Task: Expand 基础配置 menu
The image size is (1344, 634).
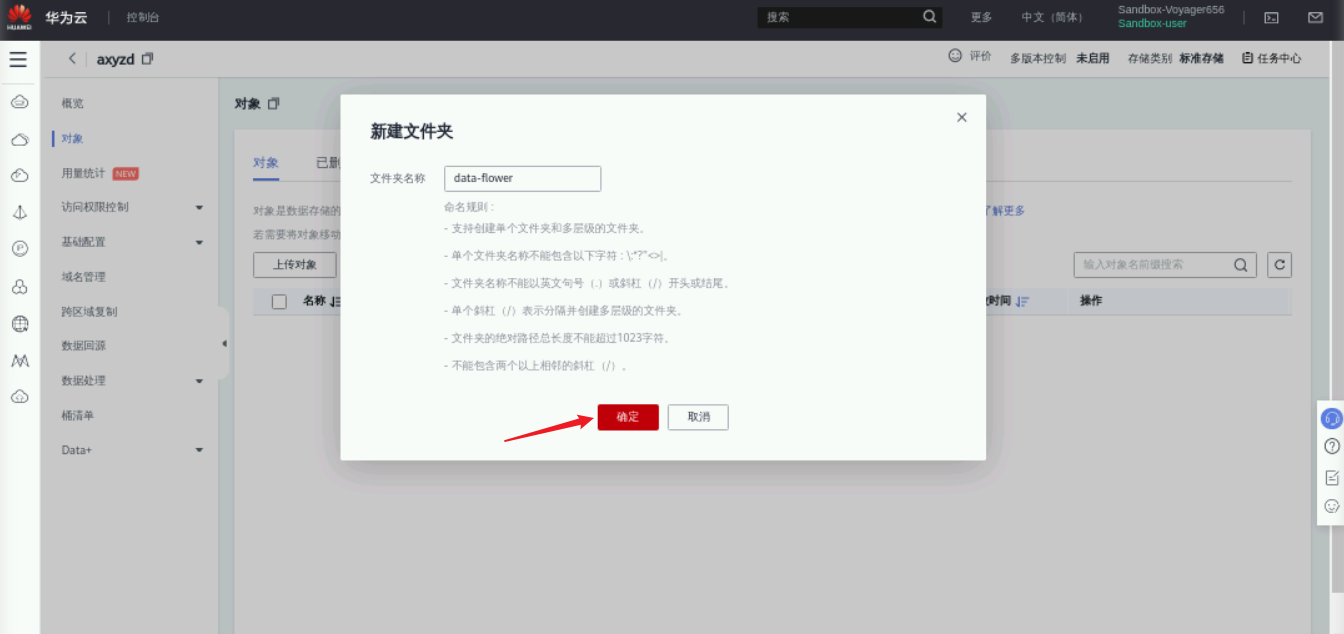Action: 132,242
